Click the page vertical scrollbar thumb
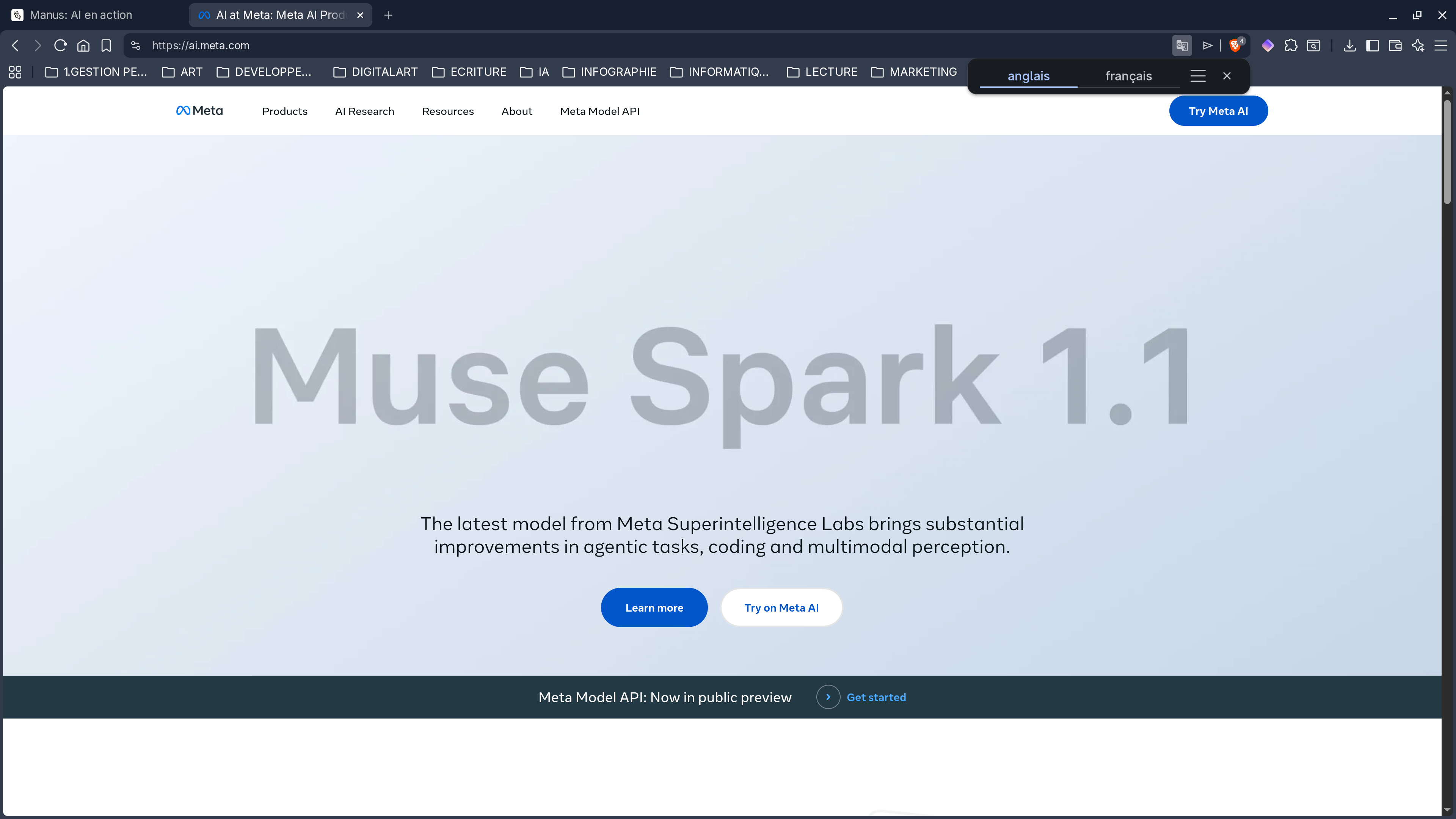This screenshot has width=1456, height=819. coord(1447,151)
